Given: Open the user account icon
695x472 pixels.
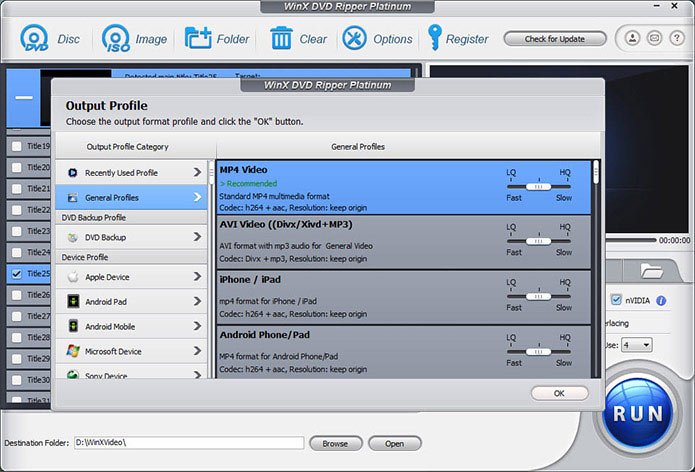Looking at the screenshot, I should [633, 39].
